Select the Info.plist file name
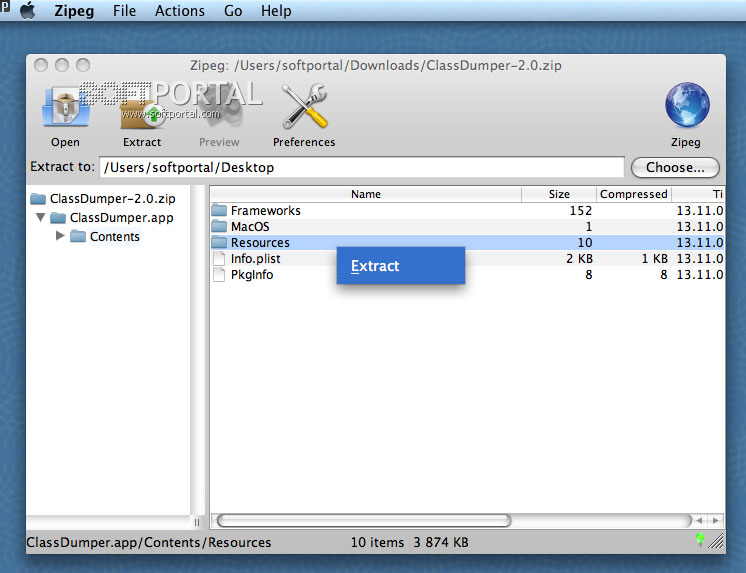Screen dimensions: 746x573 [x=255, y=259]
